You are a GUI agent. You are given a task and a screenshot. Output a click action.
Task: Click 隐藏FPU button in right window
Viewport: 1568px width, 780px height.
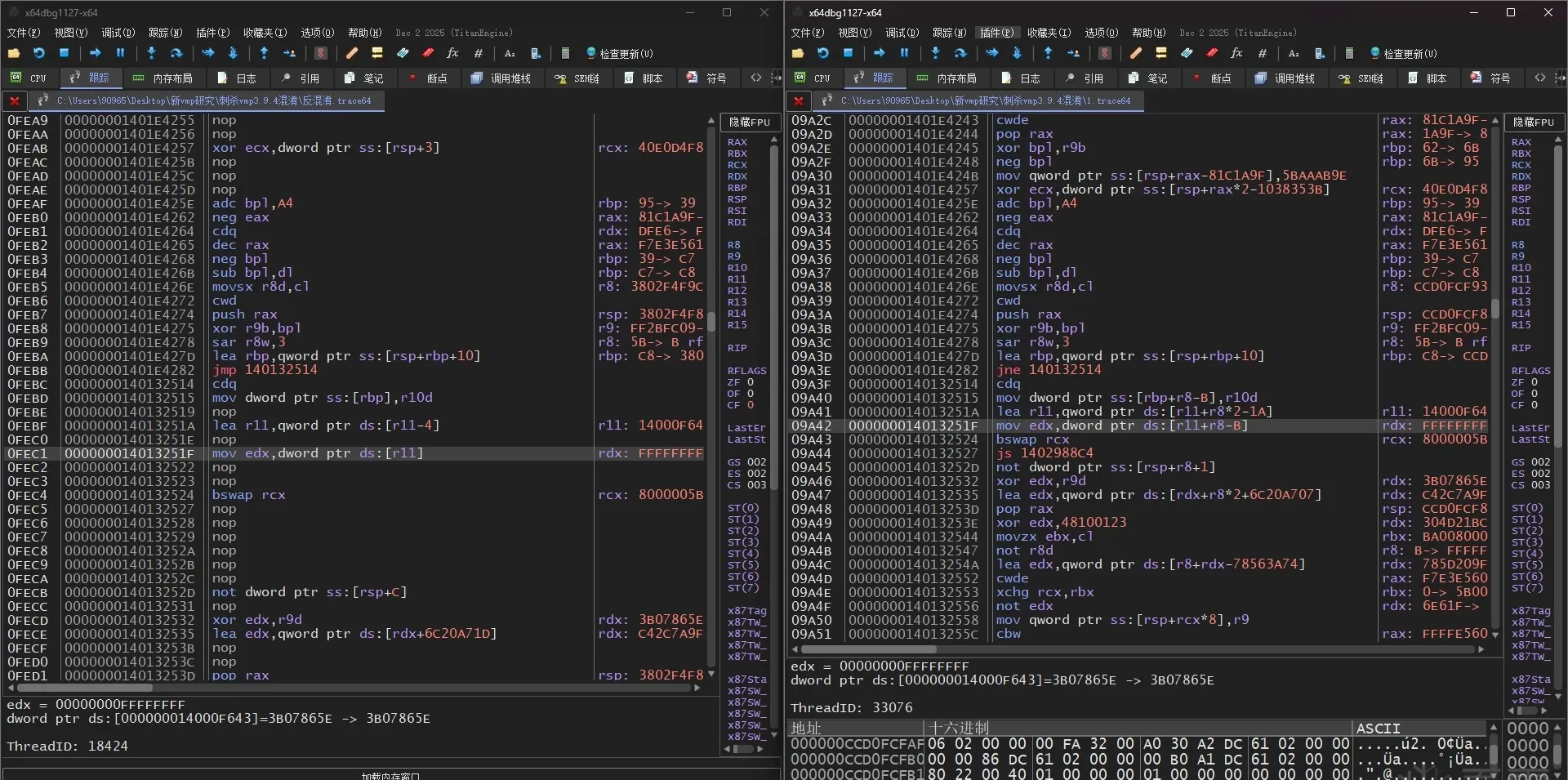click(x=1533, y=123)
